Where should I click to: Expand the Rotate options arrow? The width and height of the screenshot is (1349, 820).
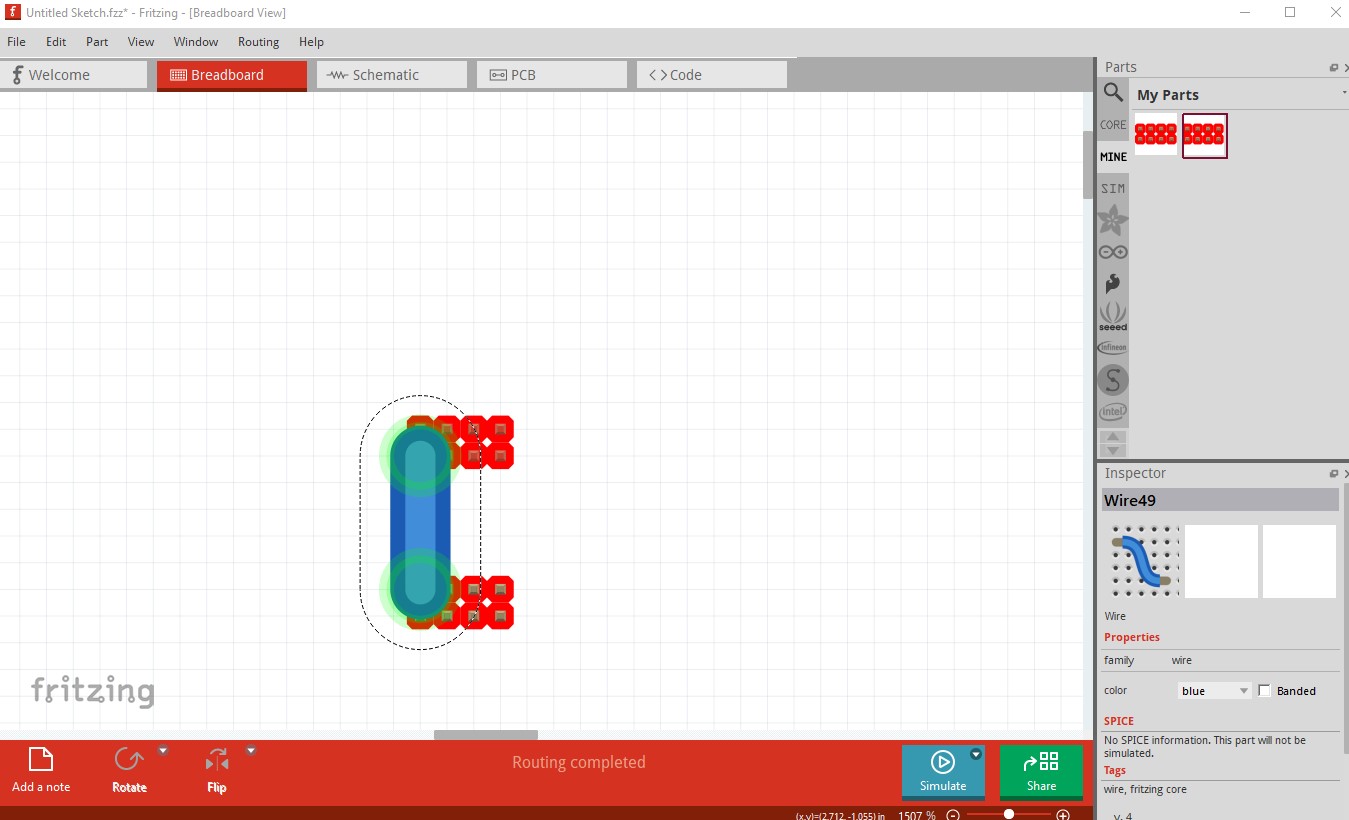pos(163,750)
